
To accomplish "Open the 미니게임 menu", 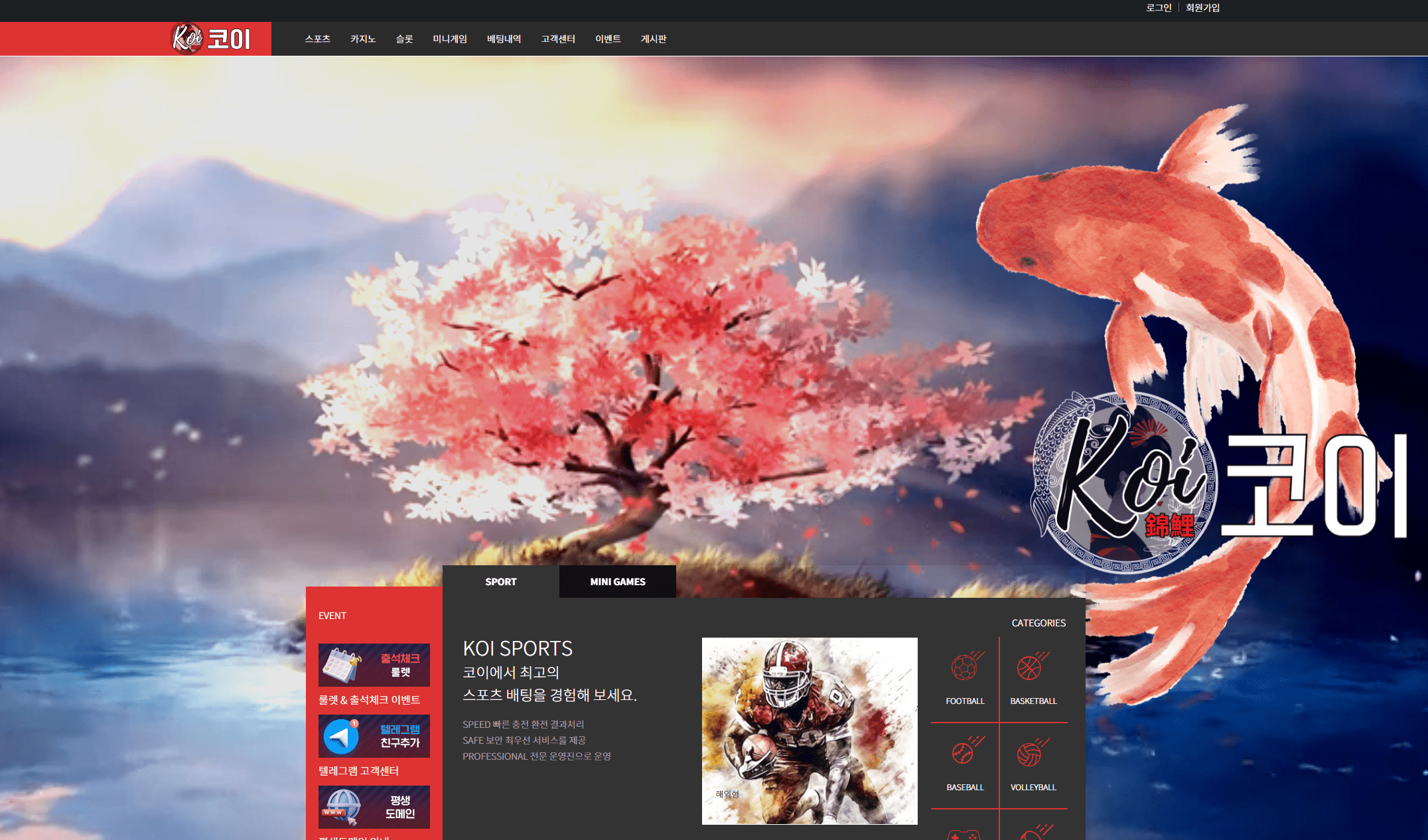I will click(x=450, y=39).
